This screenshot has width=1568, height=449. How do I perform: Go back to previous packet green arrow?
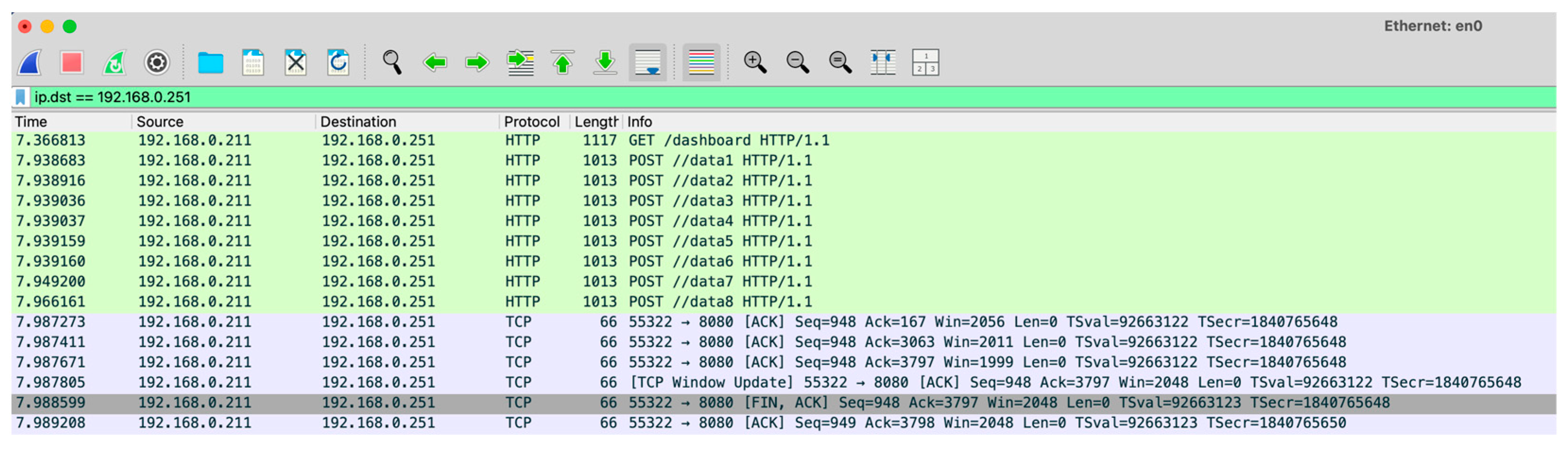coord(435,63)
